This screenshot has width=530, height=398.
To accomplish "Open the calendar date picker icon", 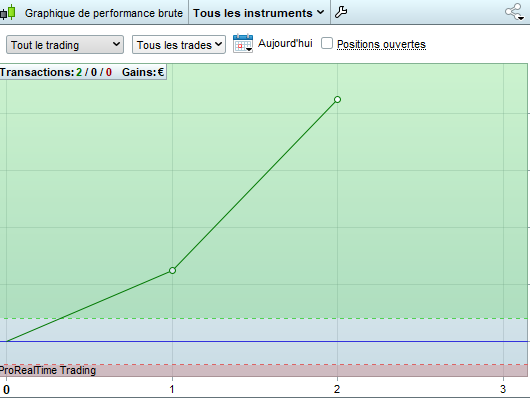I will click(x=243, y=43).
